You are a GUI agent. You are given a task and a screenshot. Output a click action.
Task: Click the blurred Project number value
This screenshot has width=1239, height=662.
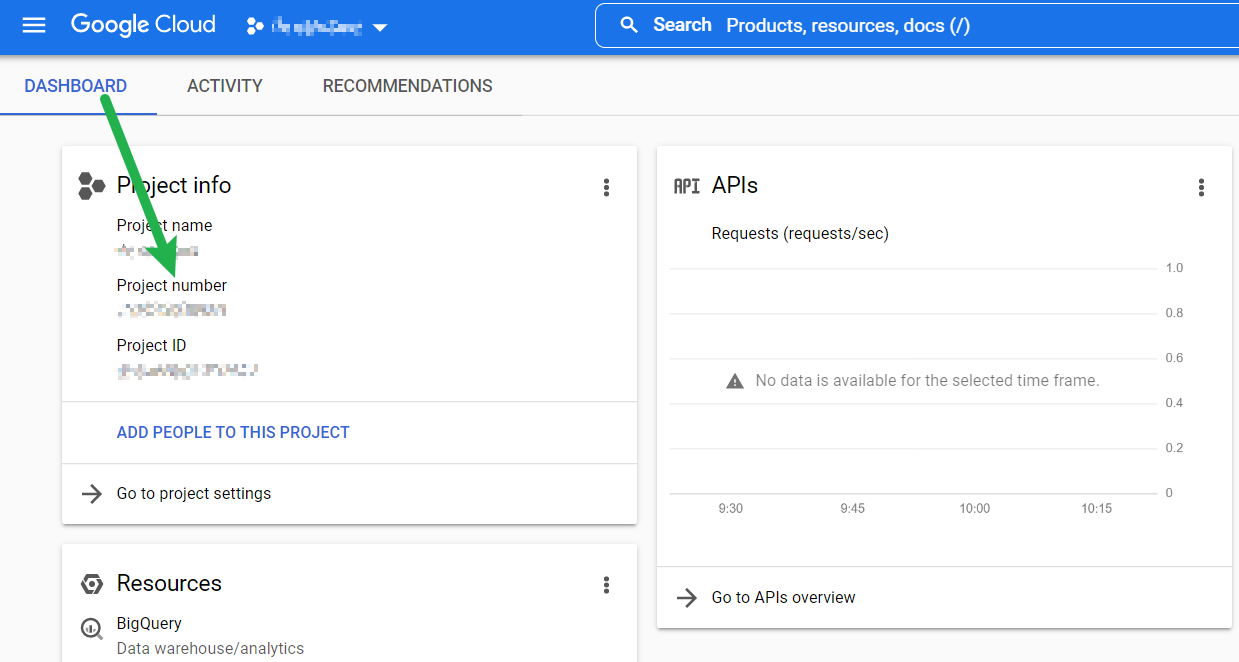(172, 310)
